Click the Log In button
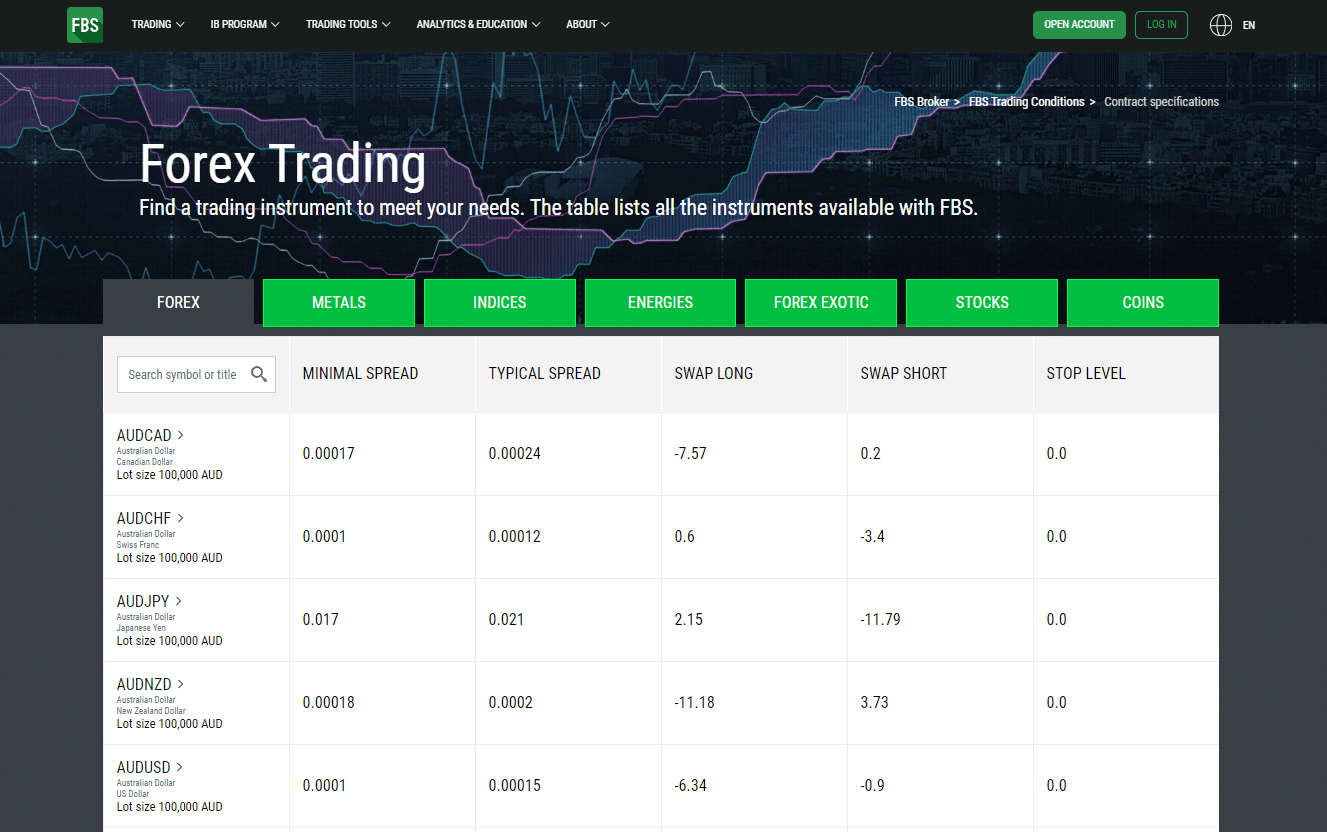This screenshot has width=1327, height=832. tap(1161, 25)
